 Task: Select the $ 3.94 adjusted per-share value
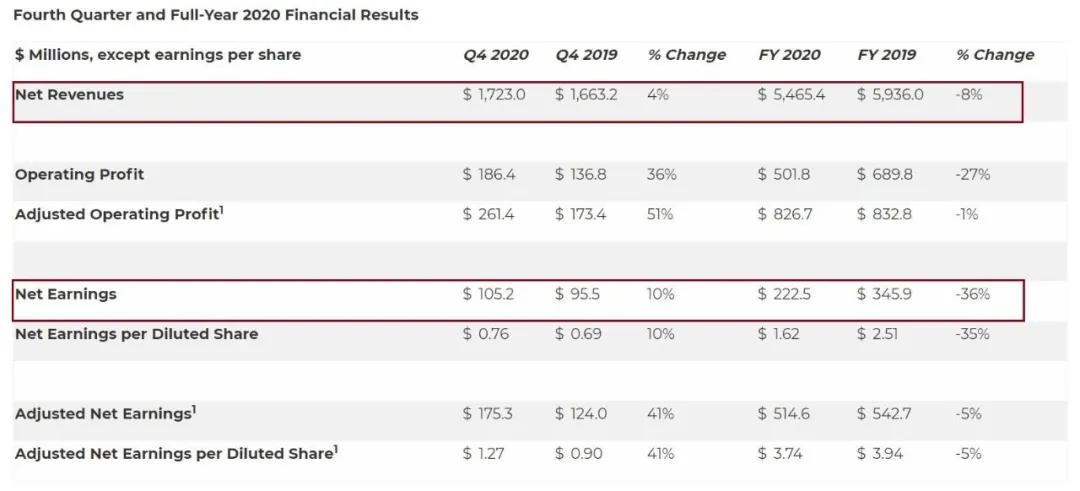tap(880, 453)
